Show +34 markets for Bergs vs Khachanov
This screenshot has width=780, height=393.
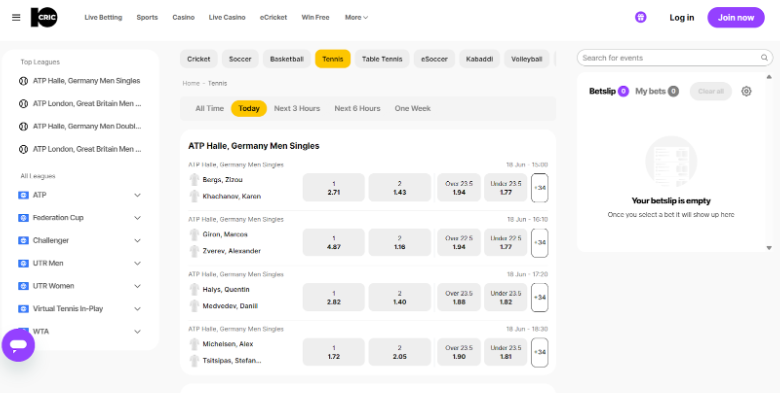tap(540, 188)
